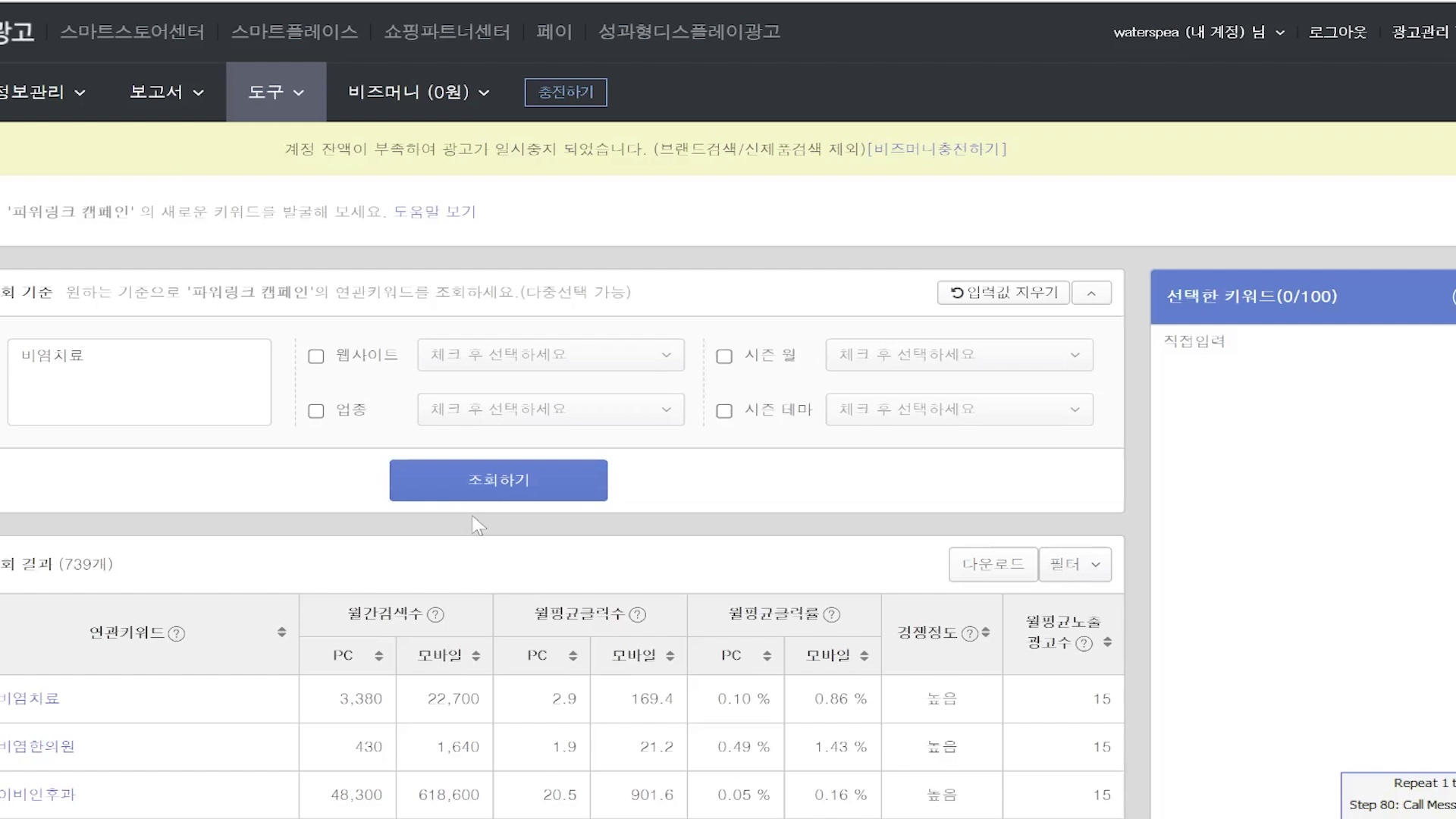Open the 도구 menu
Image resolution: width=1456 pixels, height=819 pixels.
point(276,93)
